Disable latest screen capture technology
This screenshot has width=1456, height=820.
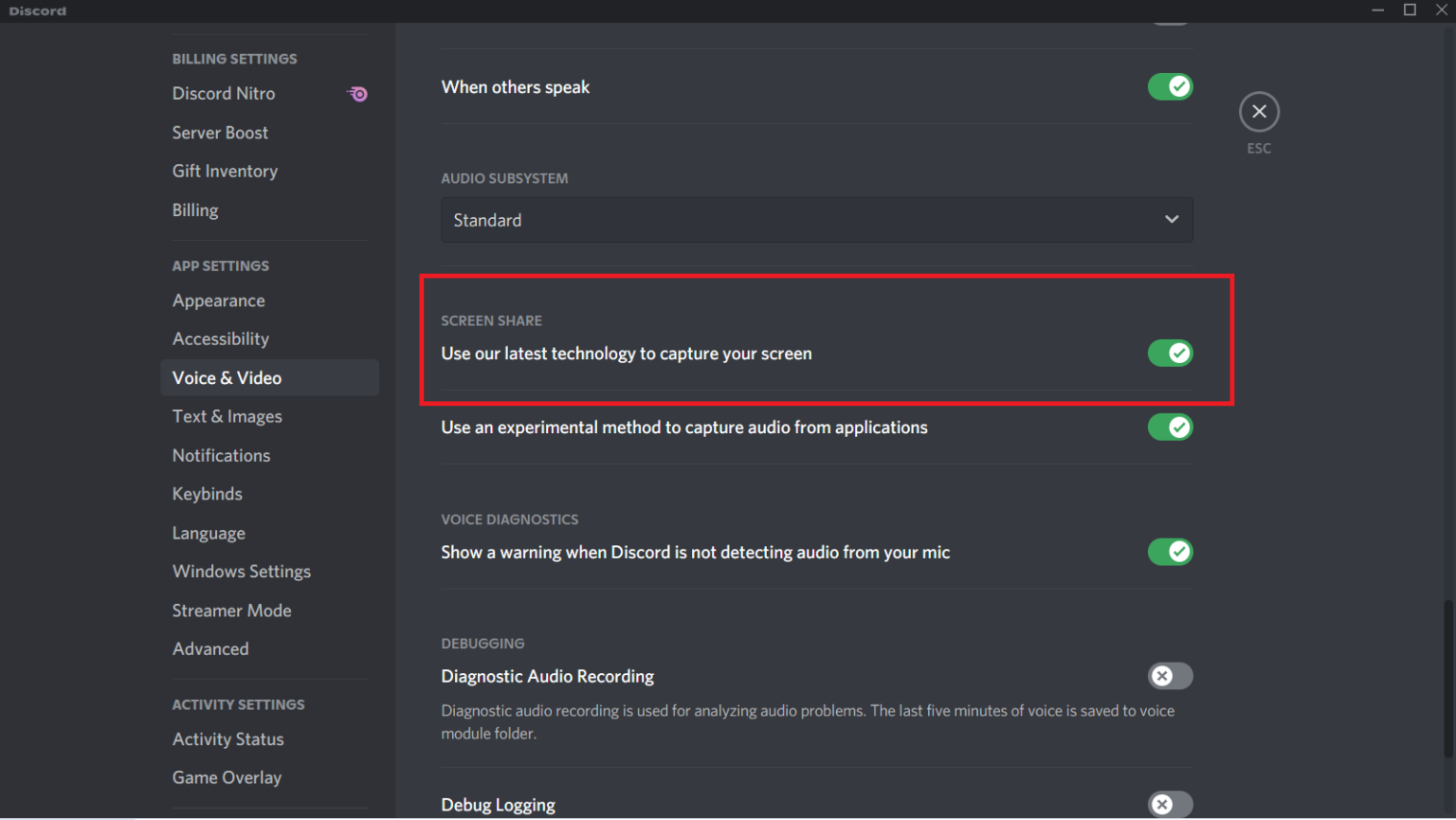pos(1170,353)
